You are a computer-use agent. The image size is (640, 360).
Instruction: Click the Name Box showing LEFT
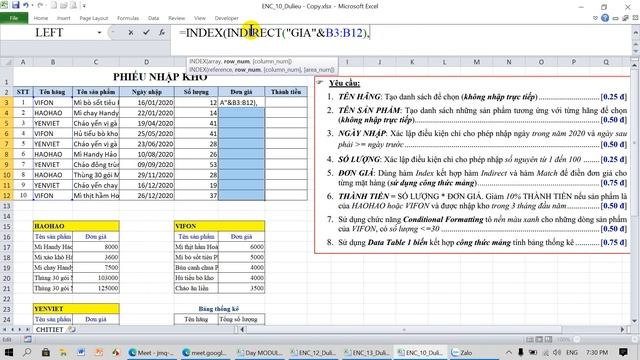tap(49, 32)
